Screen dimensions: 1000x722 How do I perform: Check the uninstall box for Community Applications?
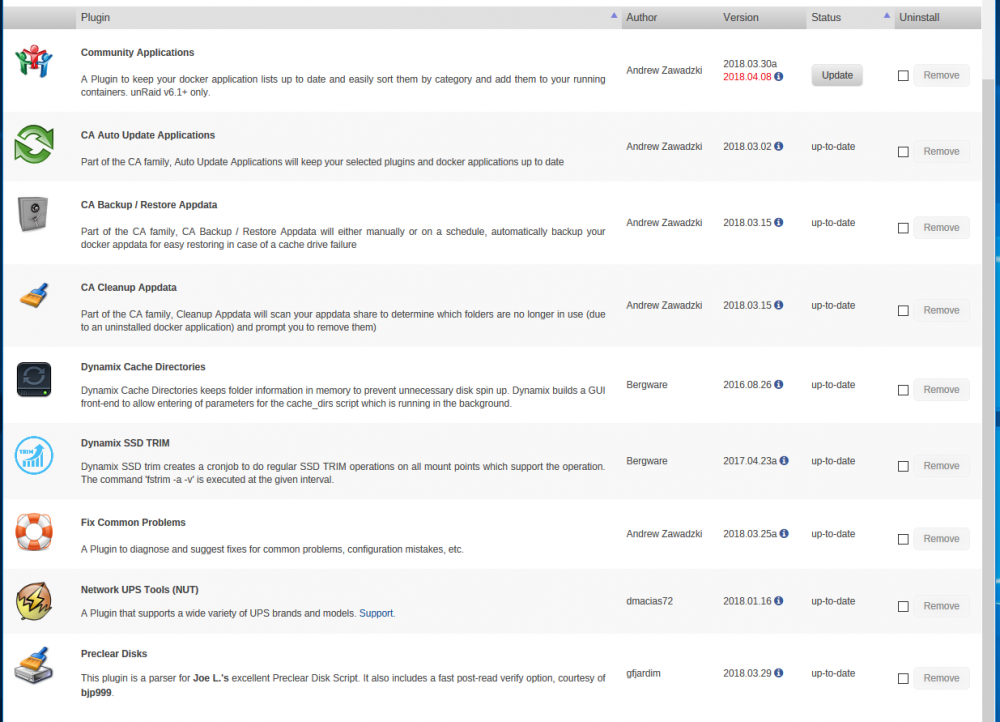[903, 76]
